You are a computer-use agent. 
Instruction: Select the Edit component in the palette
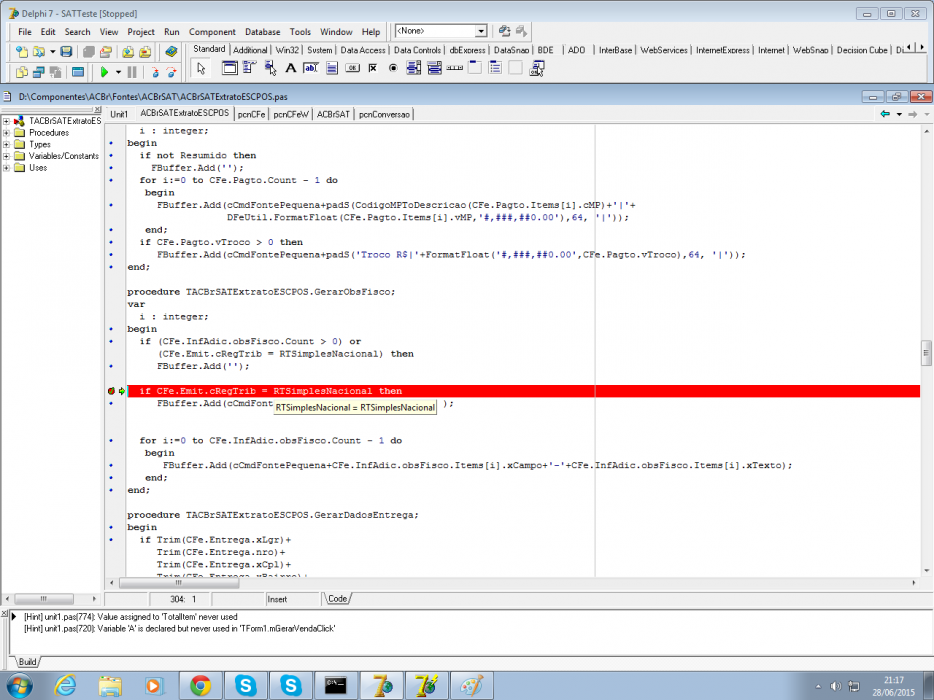pos(311,69)
